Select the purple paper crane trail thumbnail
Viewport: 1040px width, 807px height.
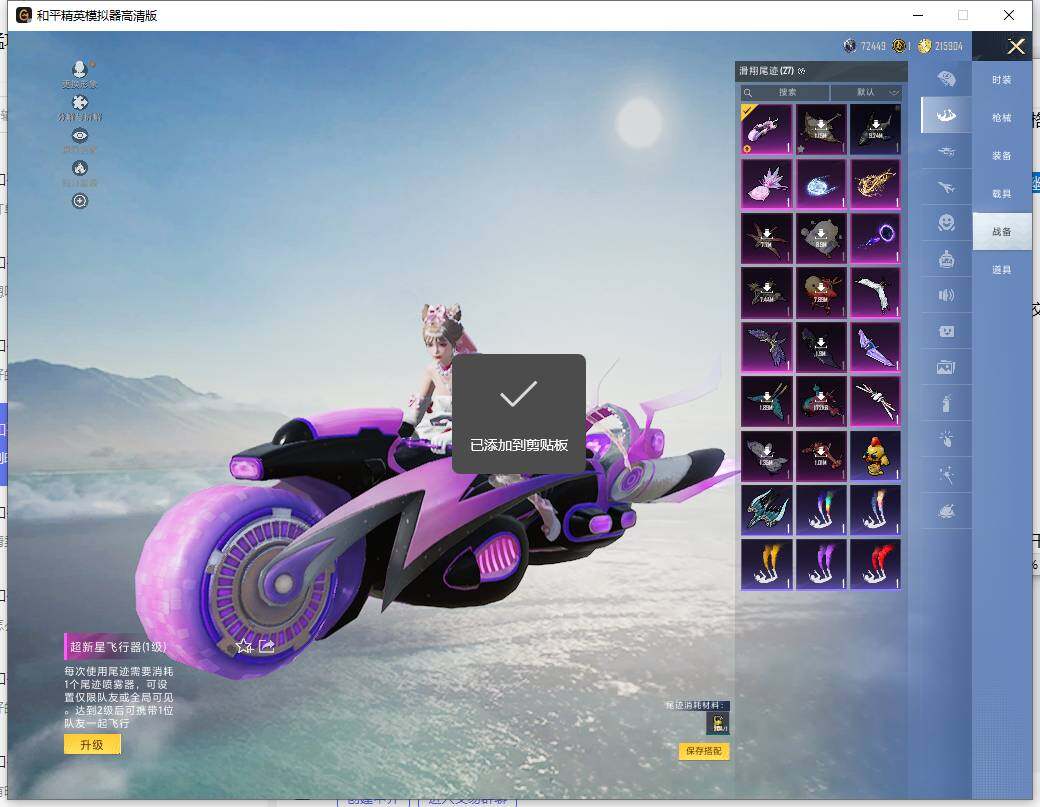876,347
